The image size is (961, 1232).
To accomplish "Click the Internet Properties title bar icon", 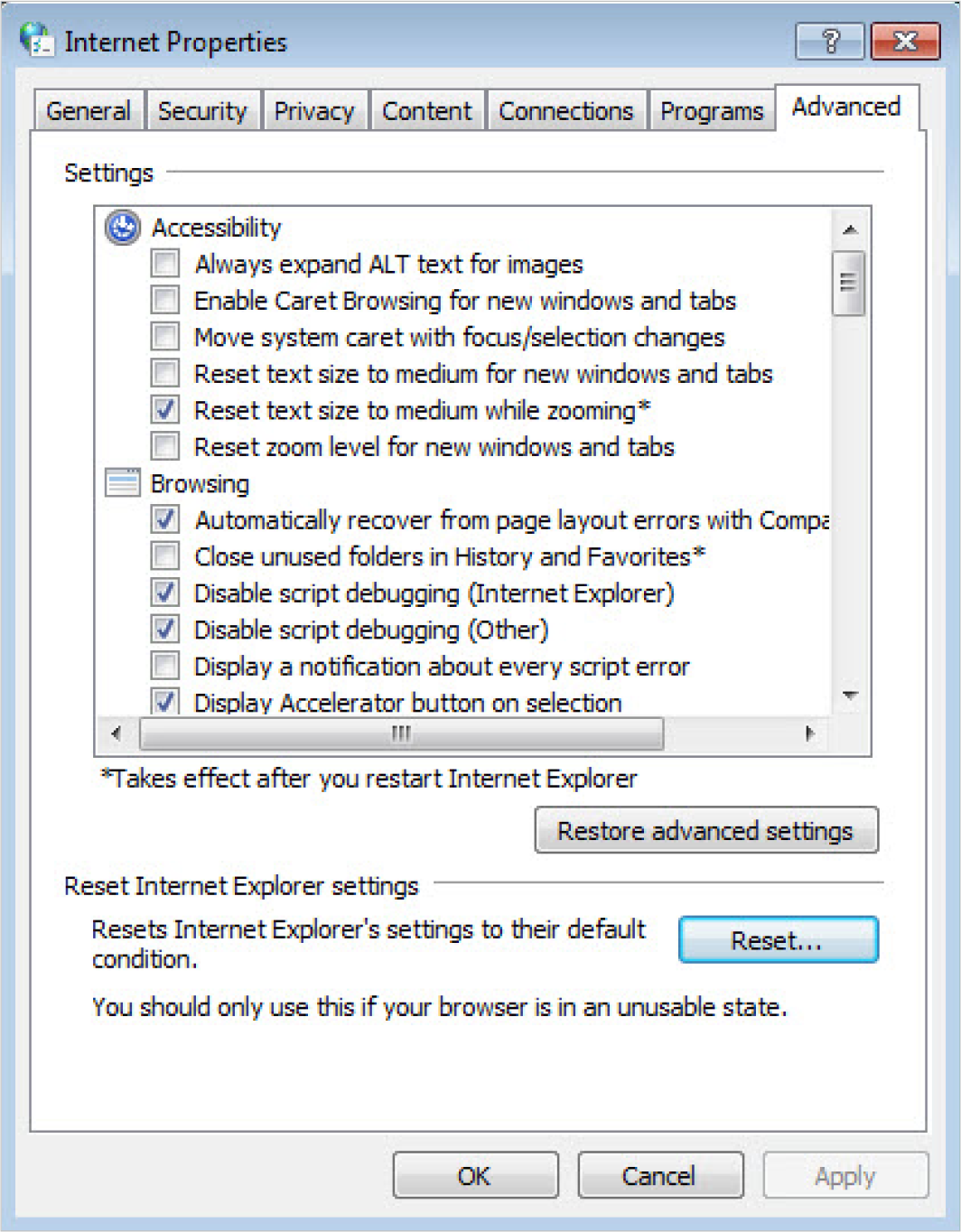I will click(37, 41).
